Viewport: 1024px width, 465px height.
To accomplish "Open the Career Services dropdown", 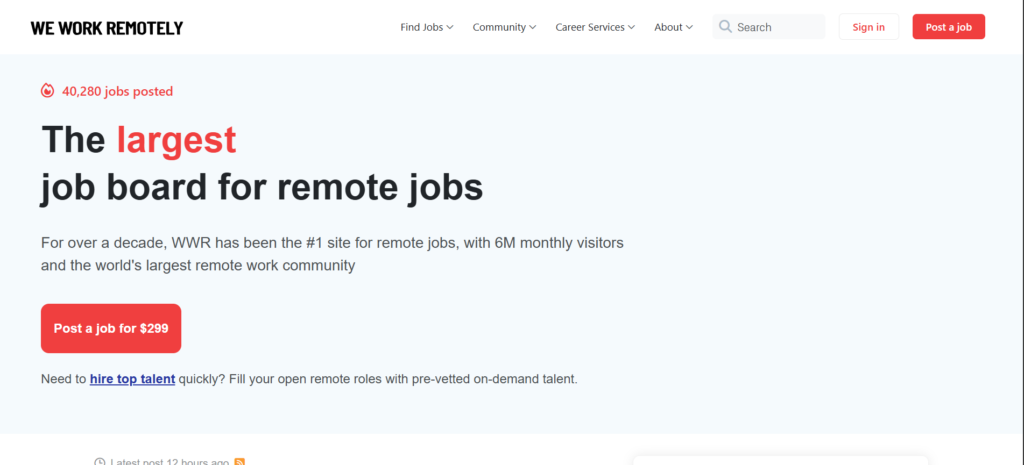I will click(595, 27).
